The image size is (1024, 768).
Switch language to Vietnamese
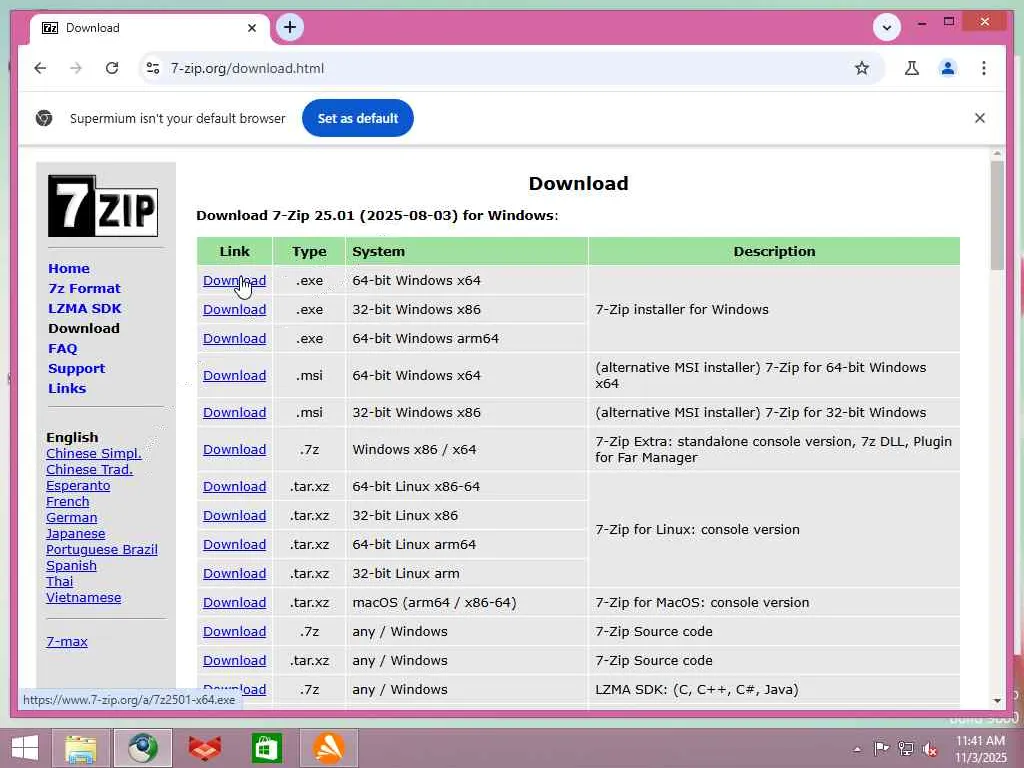pyautogui.click(x=84, y=598)
